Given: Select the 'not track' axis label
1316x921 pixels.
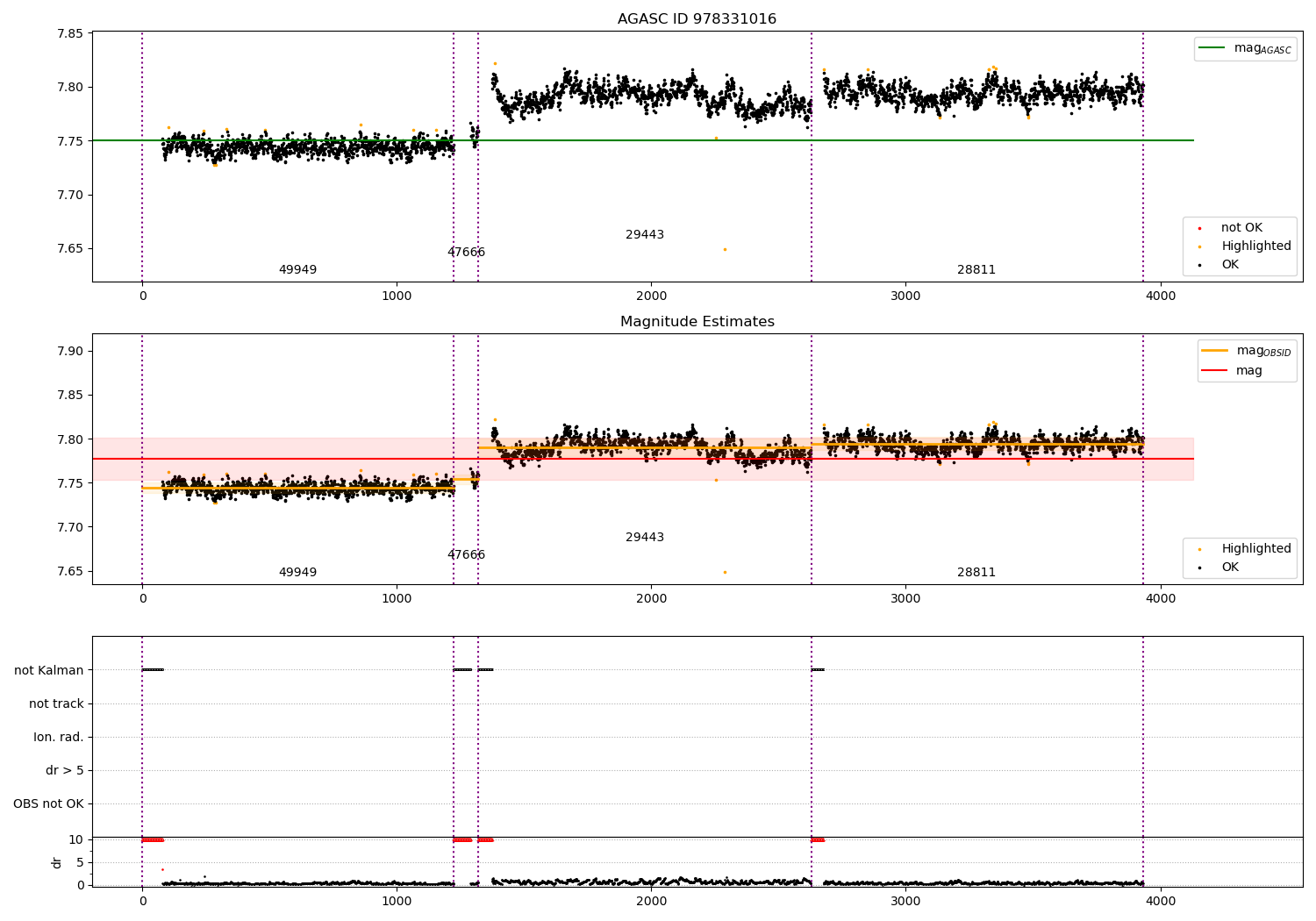Looking at the screenshot, I should tap(56, 703).
